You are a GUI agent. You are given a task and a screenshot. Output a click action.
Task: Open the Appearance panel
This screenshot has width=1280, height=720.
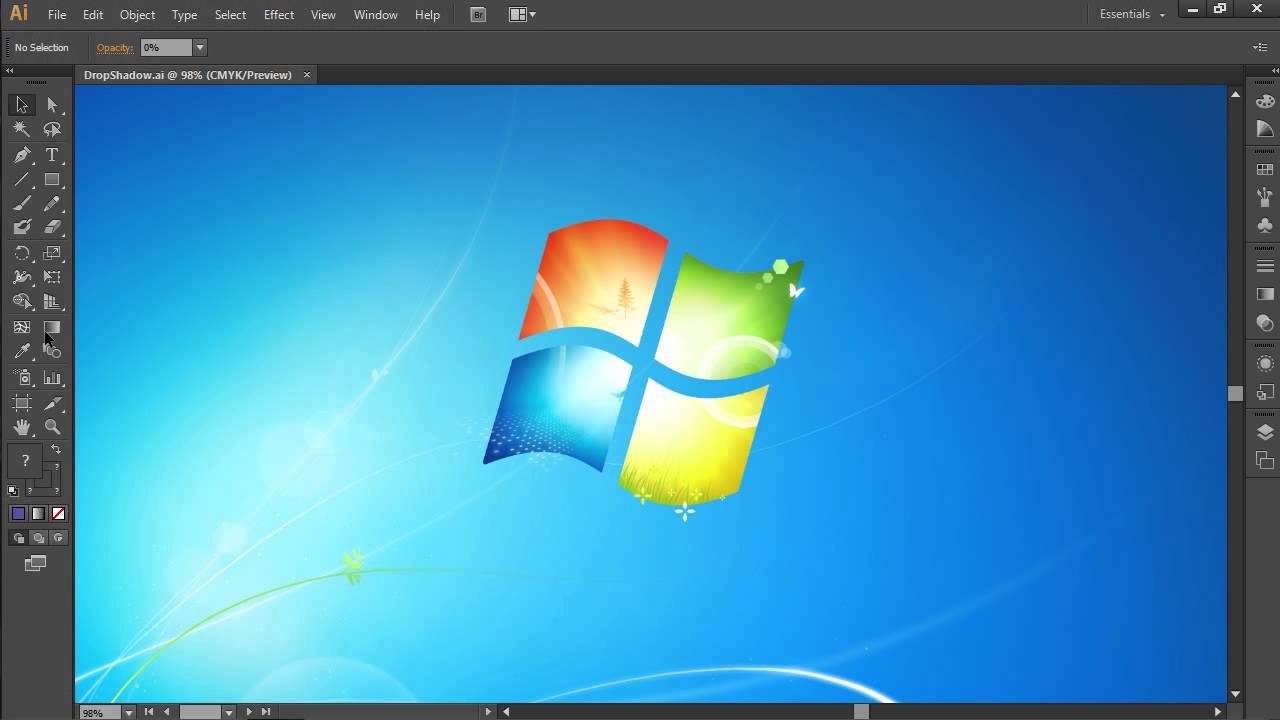(x=1265, y=364)
